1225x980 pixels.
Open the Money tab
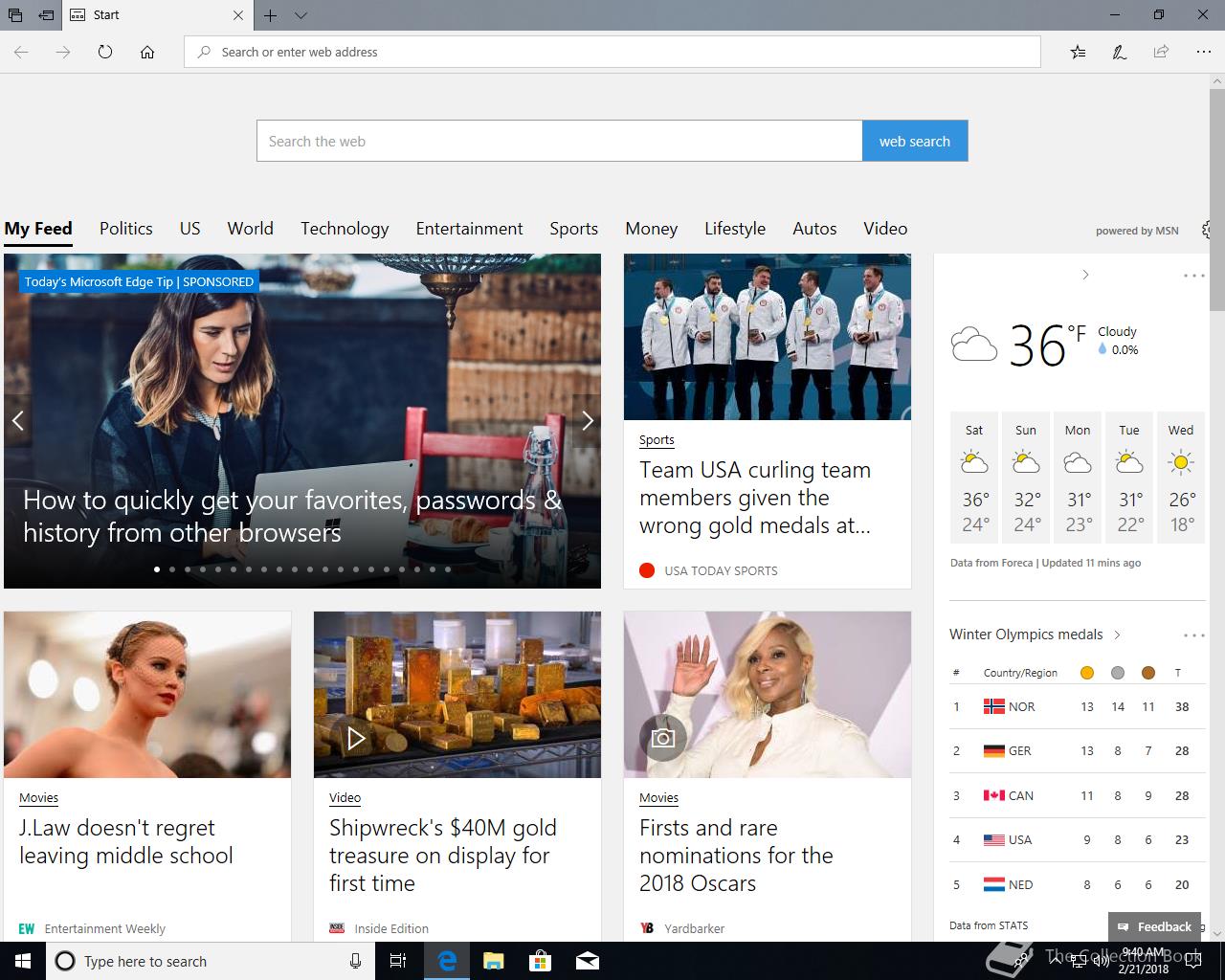point(652,229)
